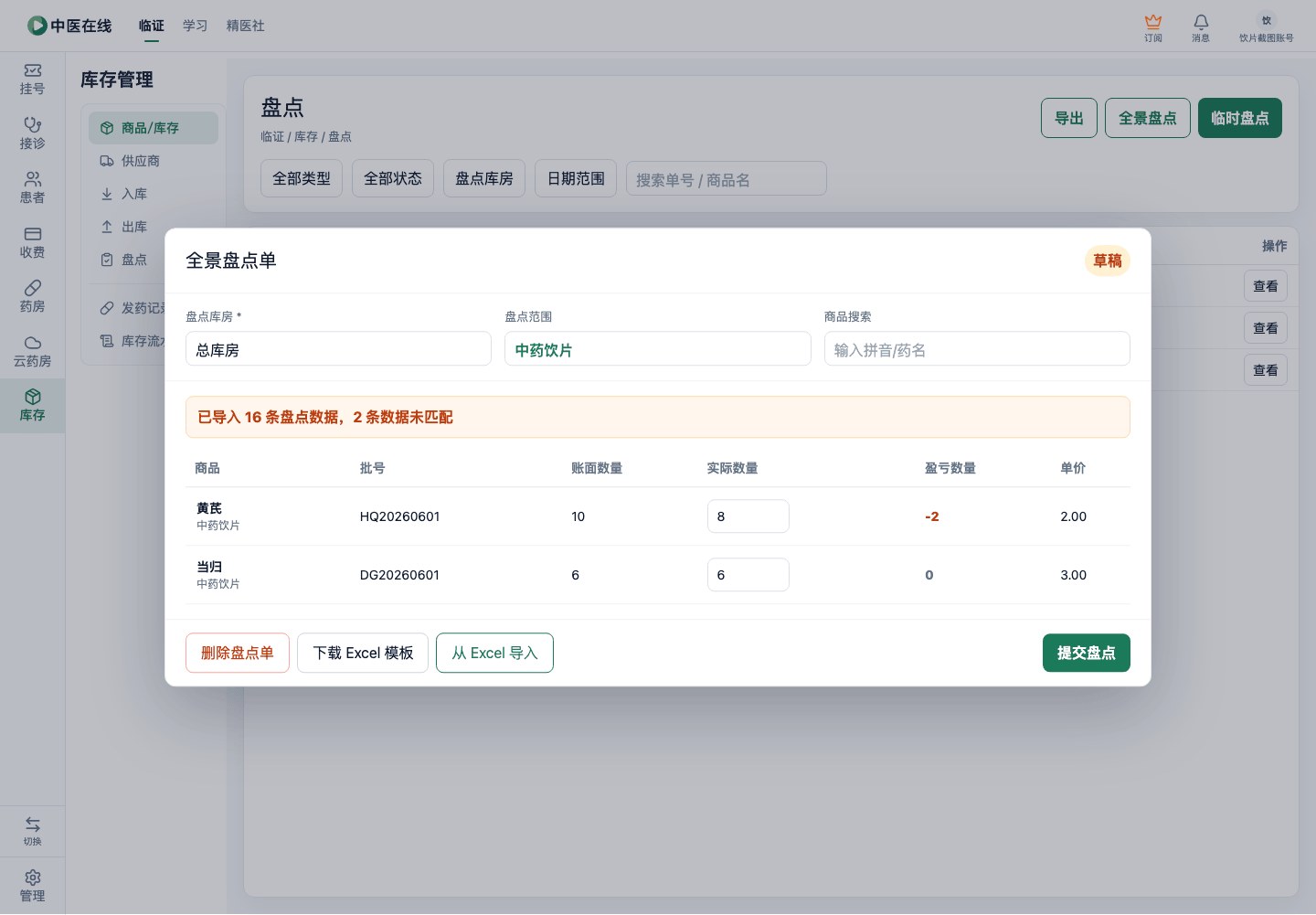Click the 盈亏数量 column header
The image size is (1316, 915).
click(x=950, y=468)
